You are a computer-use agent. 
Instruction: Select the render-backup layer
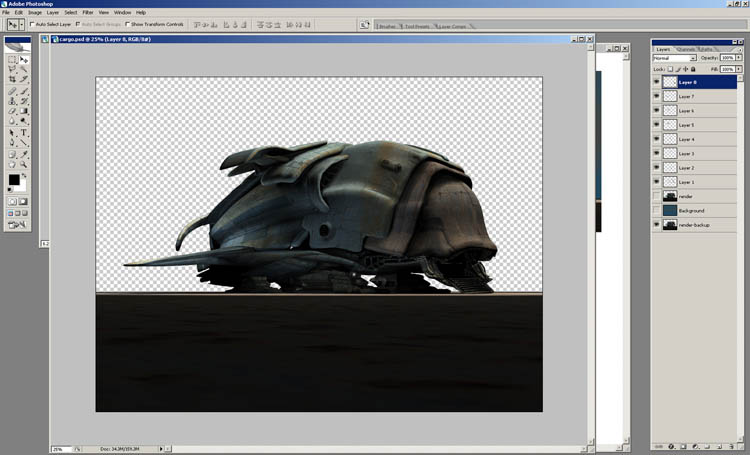pos(693,226)
